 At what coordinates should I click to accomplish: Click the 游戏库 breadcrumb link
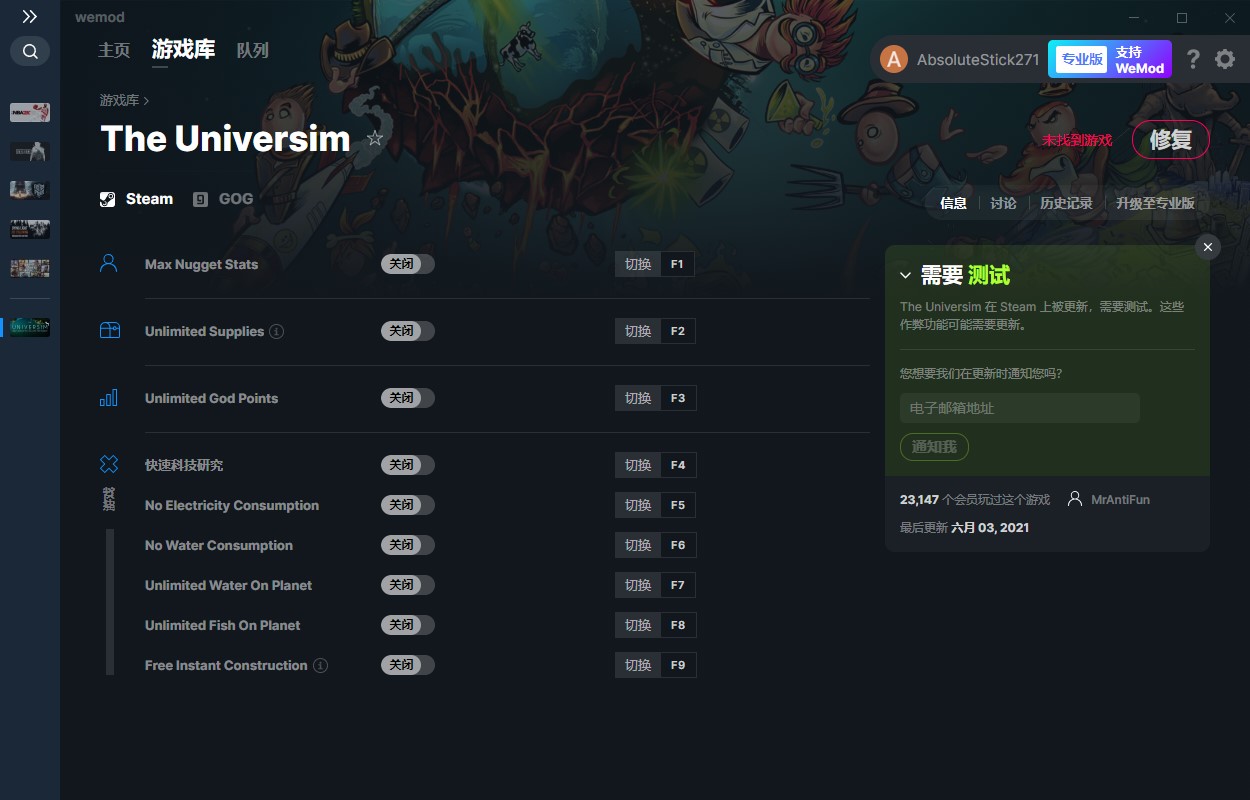(x=119, y=100)
